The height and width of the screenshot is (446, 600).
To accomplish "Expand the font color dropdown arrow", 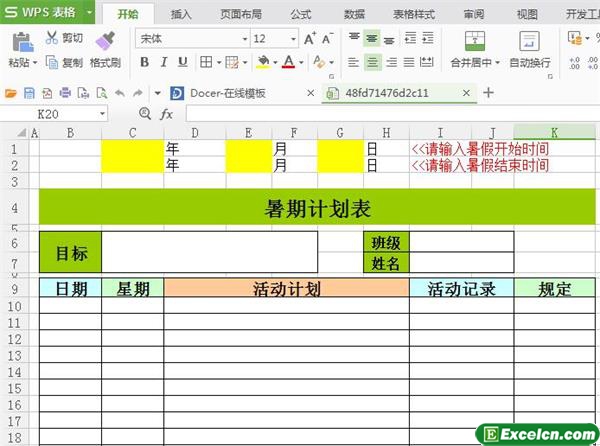I will point(301,62).
